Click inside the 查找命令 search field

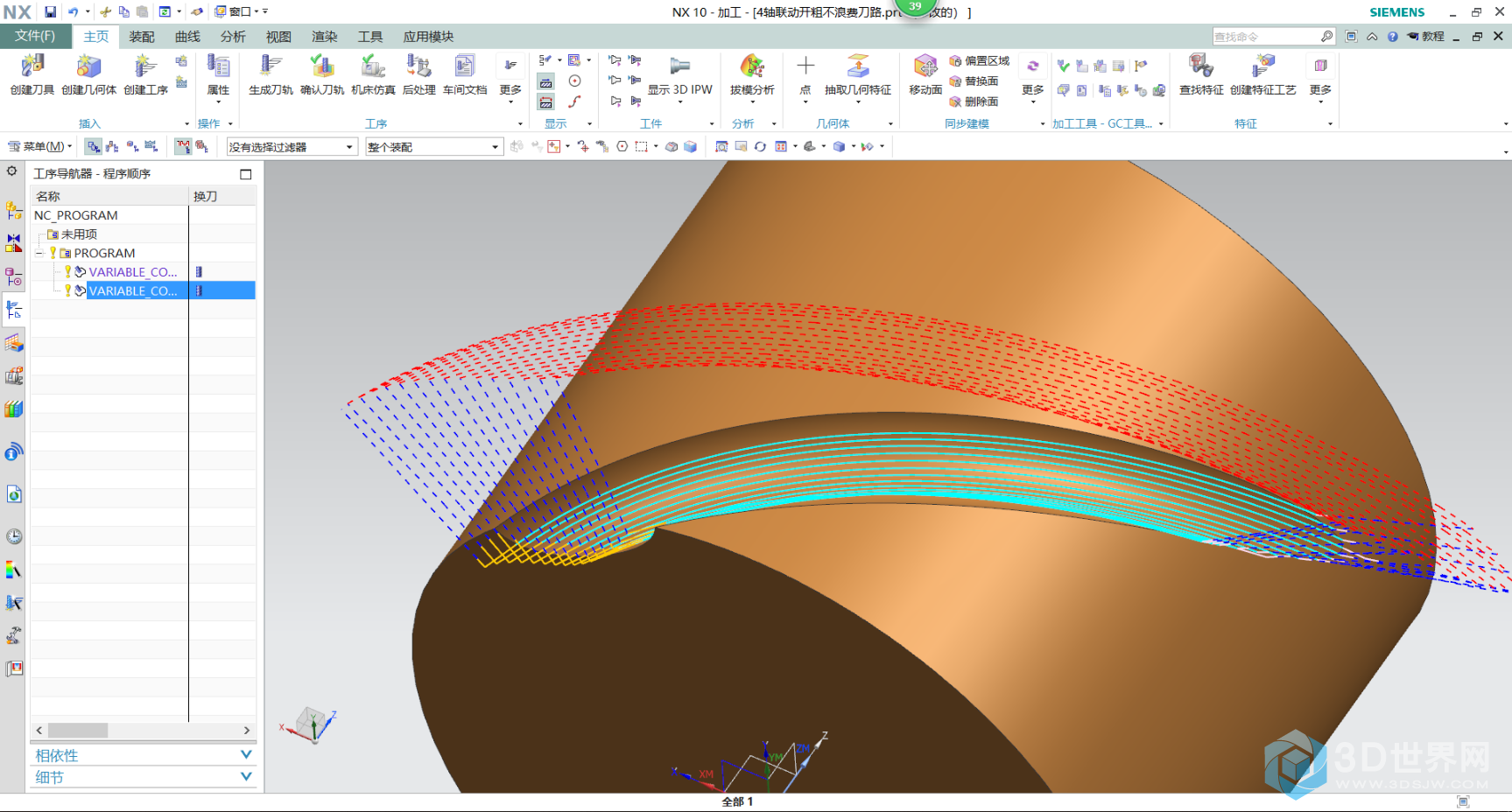[x=1266, y=37]
